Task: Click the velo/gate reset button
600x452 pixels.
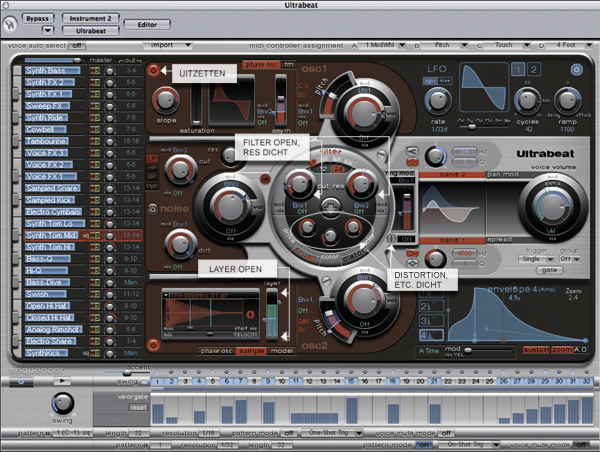Action: point(138,408)
